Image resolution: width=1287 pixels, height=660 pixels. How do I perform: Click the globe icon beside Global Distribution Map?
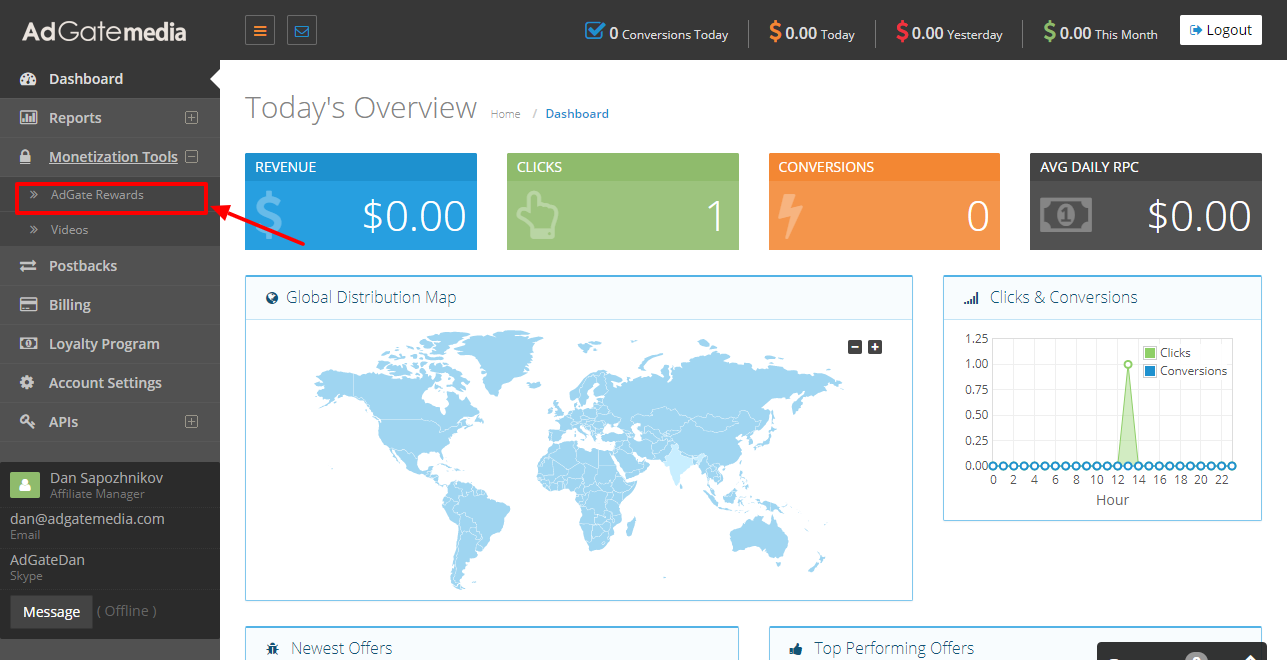[271, 298]
